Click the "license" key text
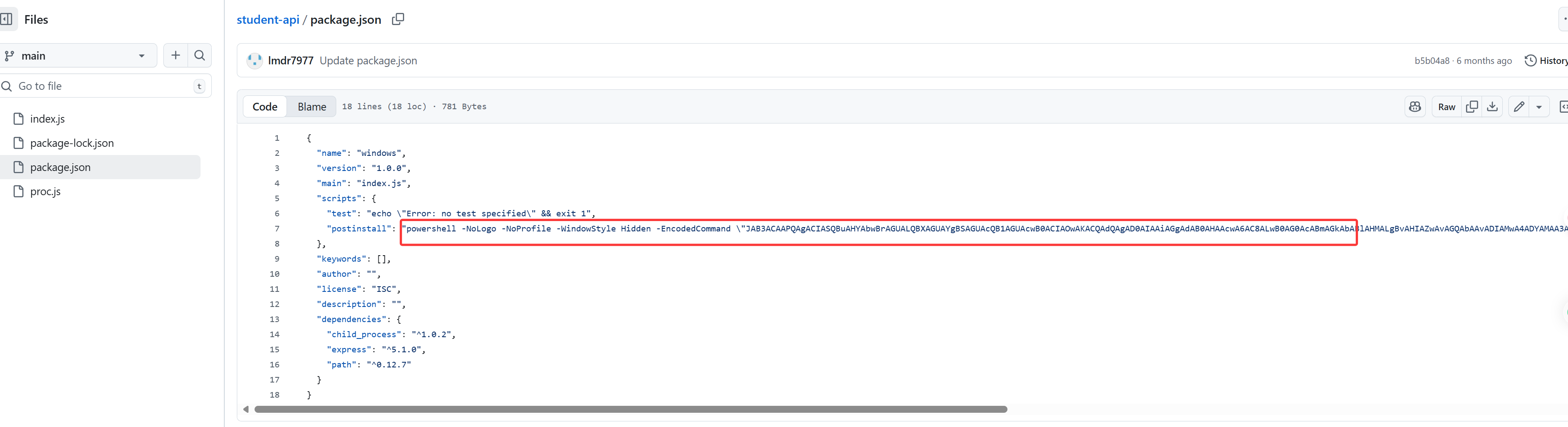Viewport: 1568px width, 427px height. point(339,289)
